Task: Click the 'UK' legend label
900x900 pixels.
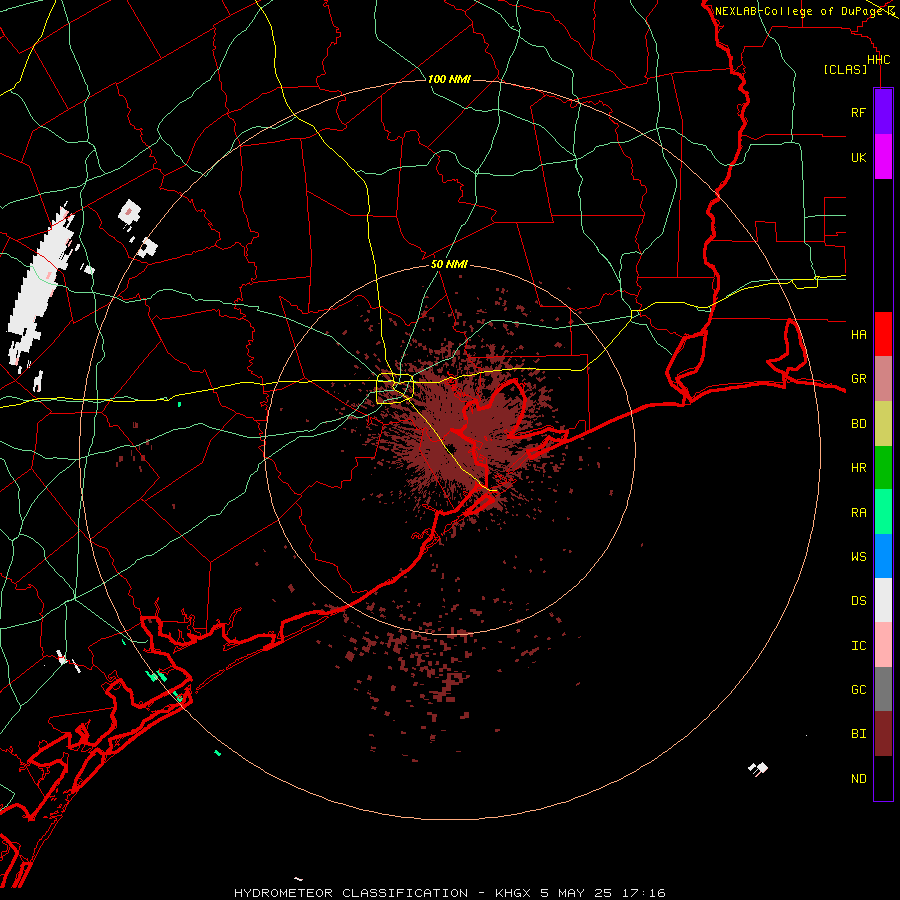Action: 858,158
